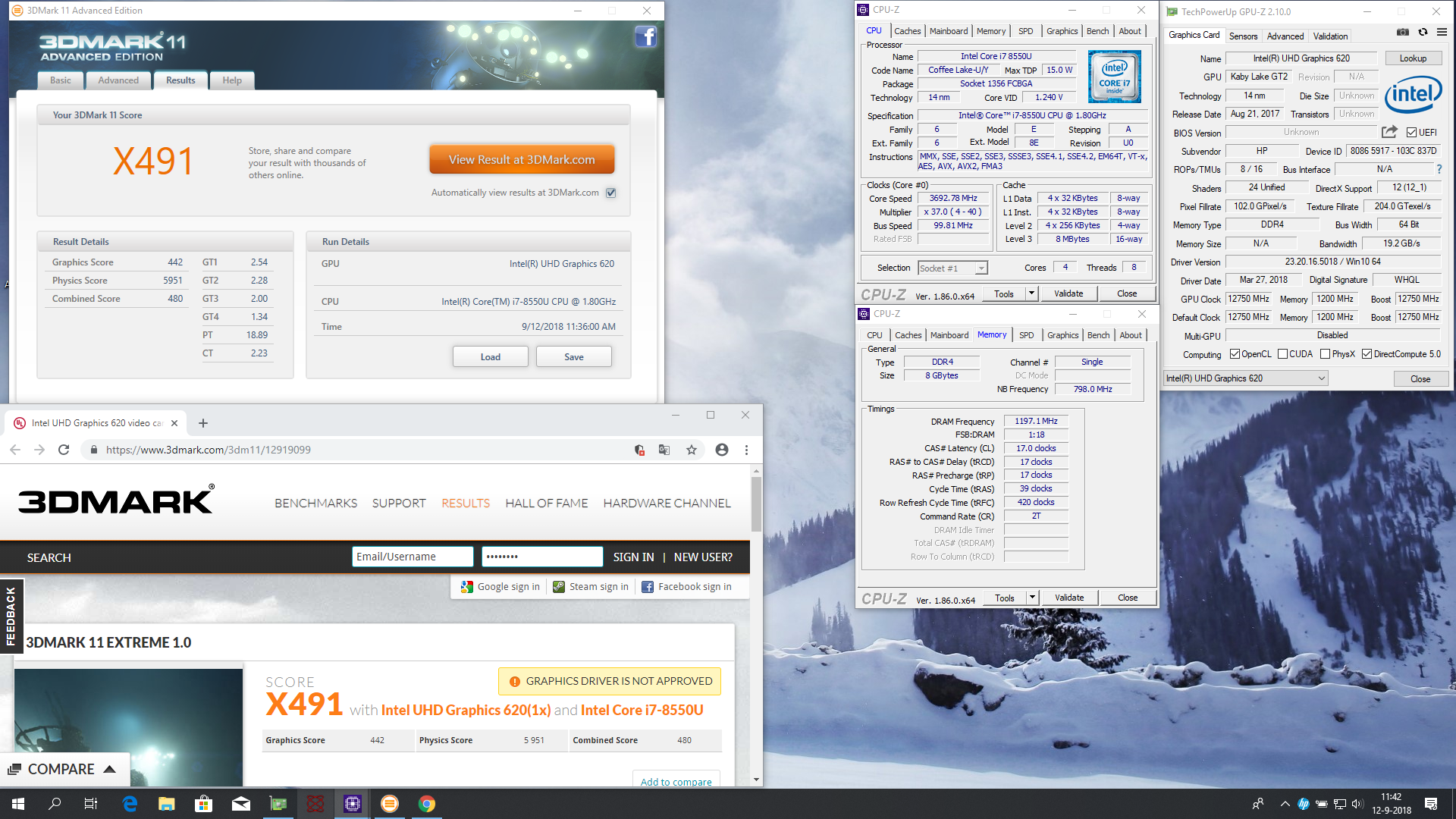Switch to the Sensors tab in GPU-Z

pos(1243,36)
